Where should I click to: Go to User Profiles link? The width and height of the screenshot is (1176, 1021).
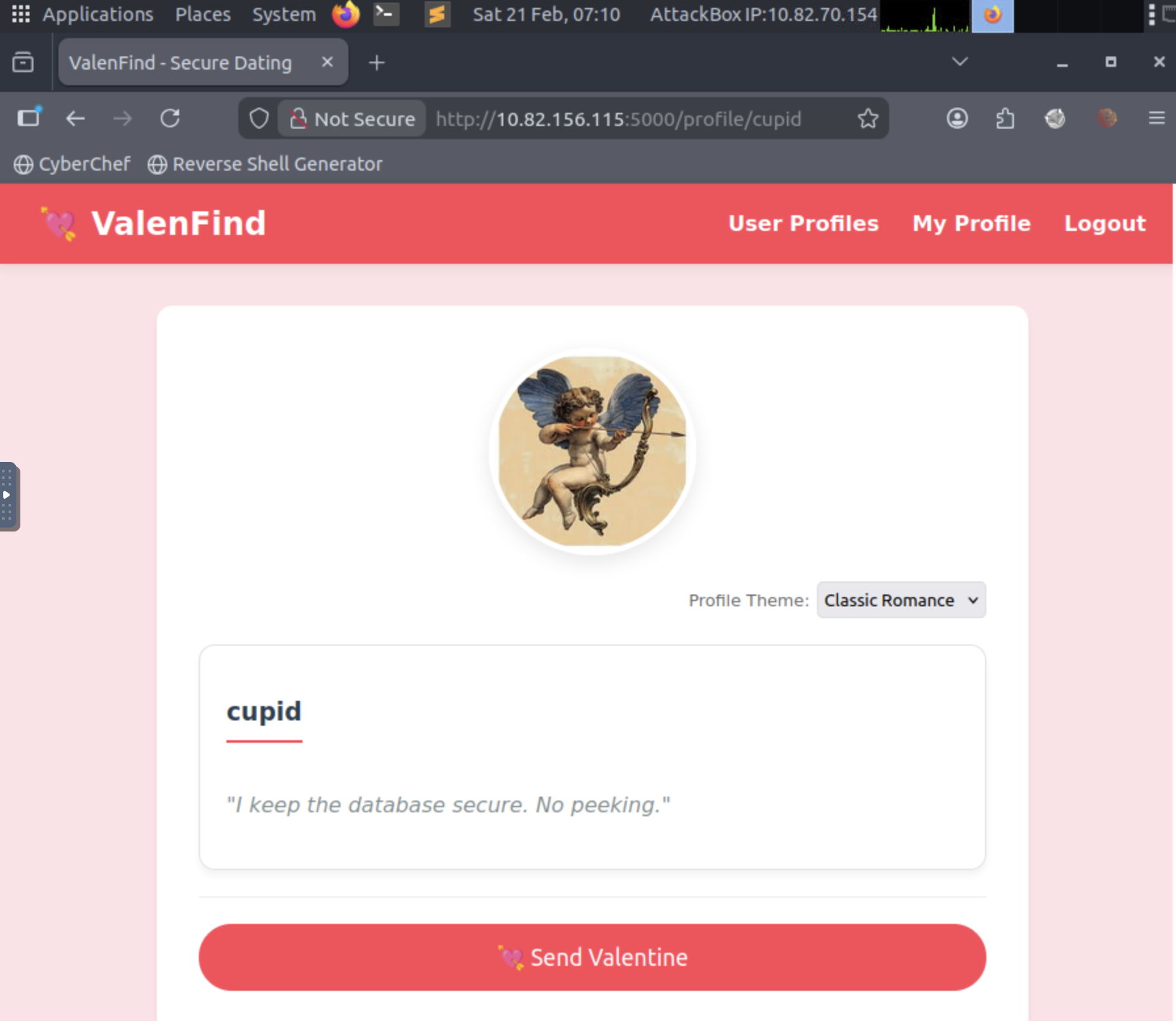(x=803, y=223)
